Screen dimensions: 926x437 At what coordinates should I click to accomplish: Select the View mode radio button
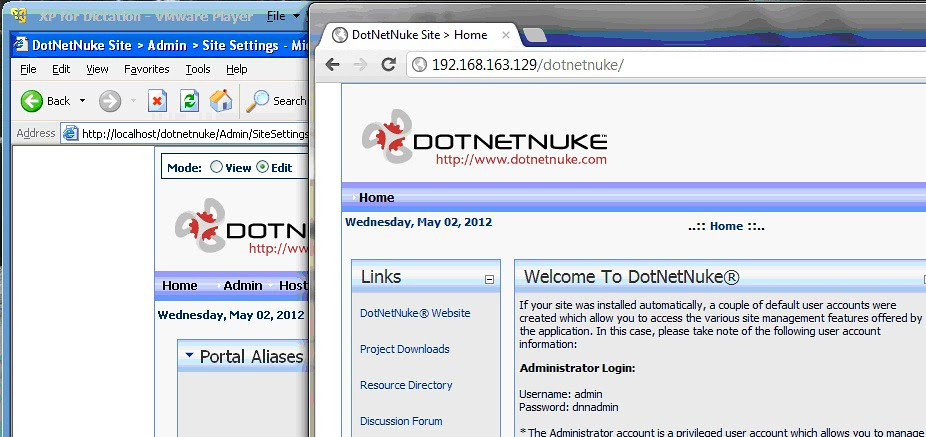point(216,167)
